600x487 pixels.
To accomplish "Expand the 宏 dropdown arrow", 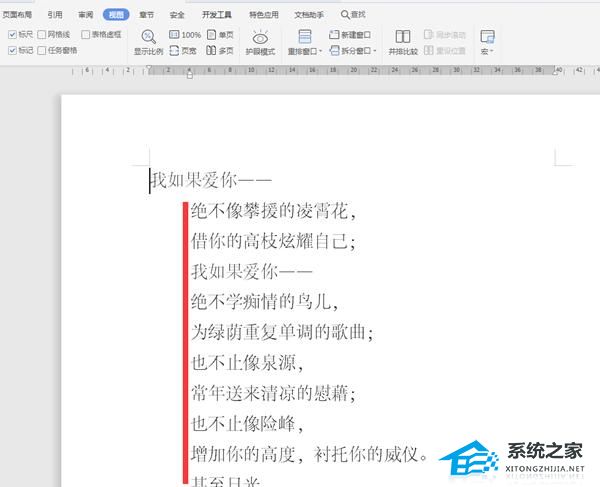I will [x=492, y=51].
